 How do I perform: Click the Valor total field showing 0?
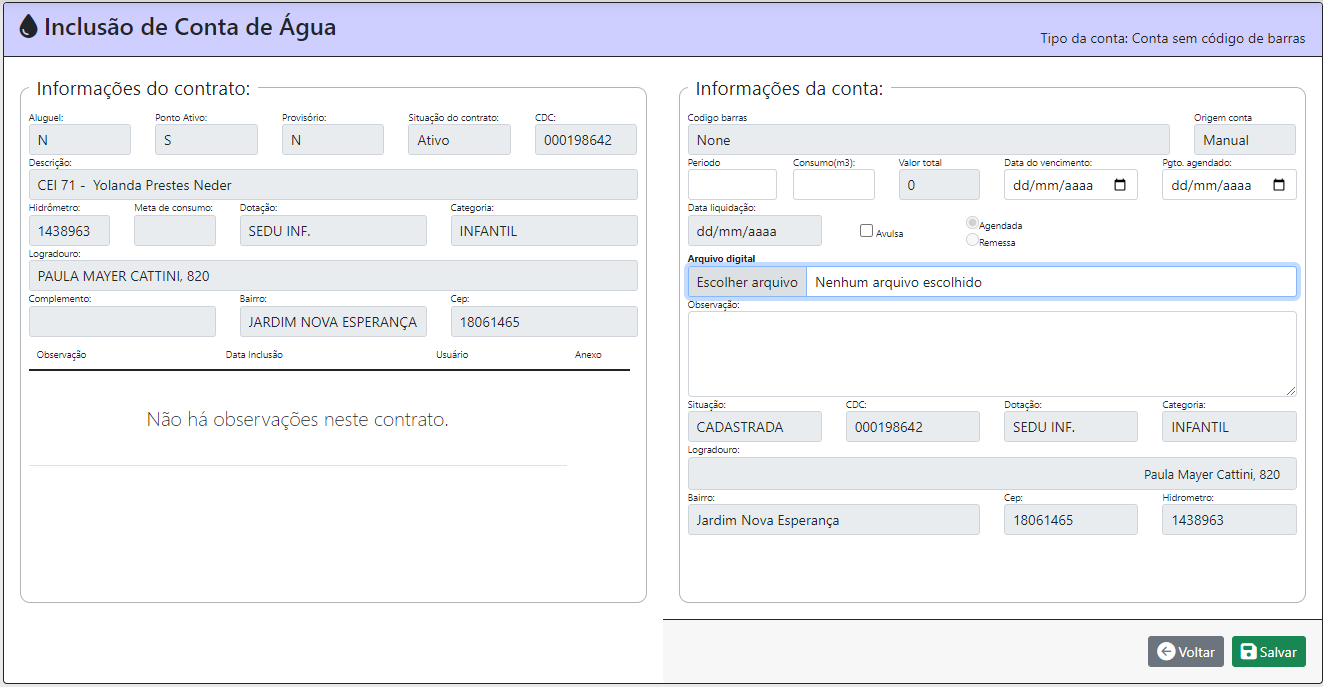(939, 185)
